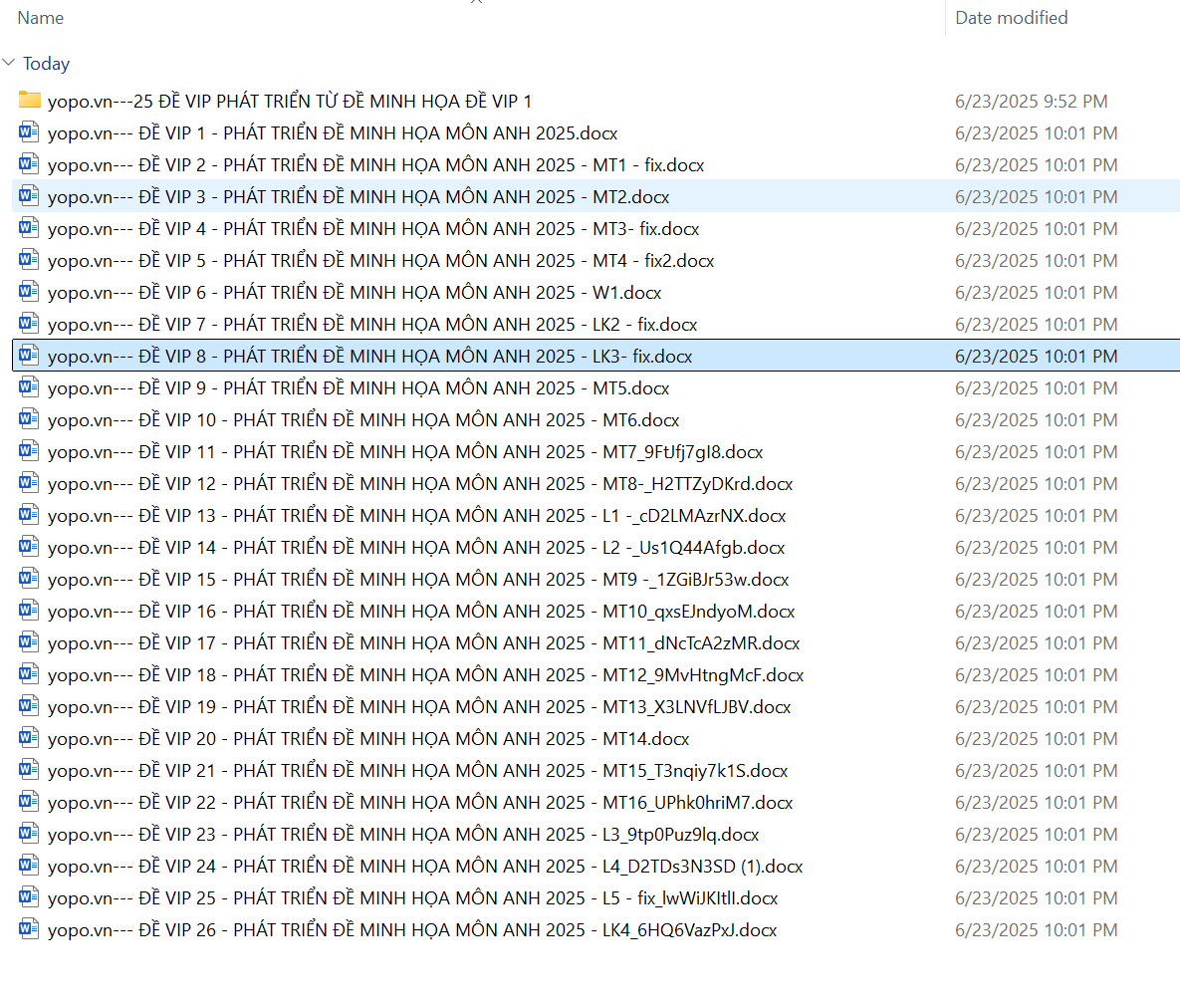Select ĐỀ VIP 3 MT2.docx file name
Screen dimensions: 1180x1008
pos(358,197)
